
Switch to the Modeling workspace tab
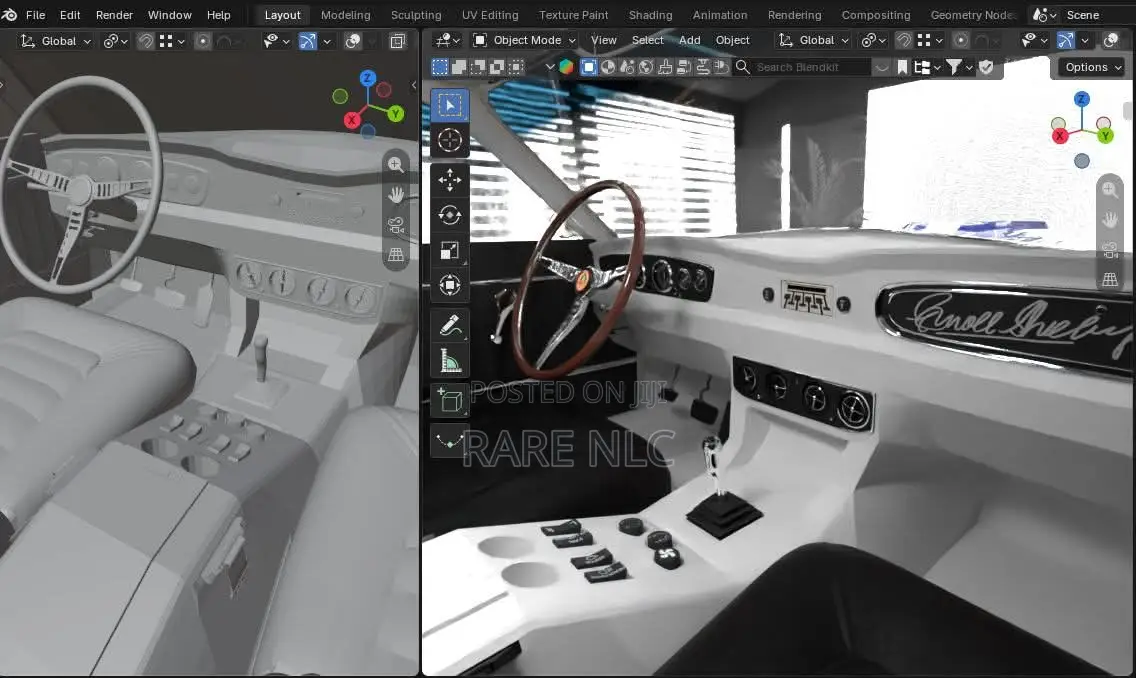346,14
